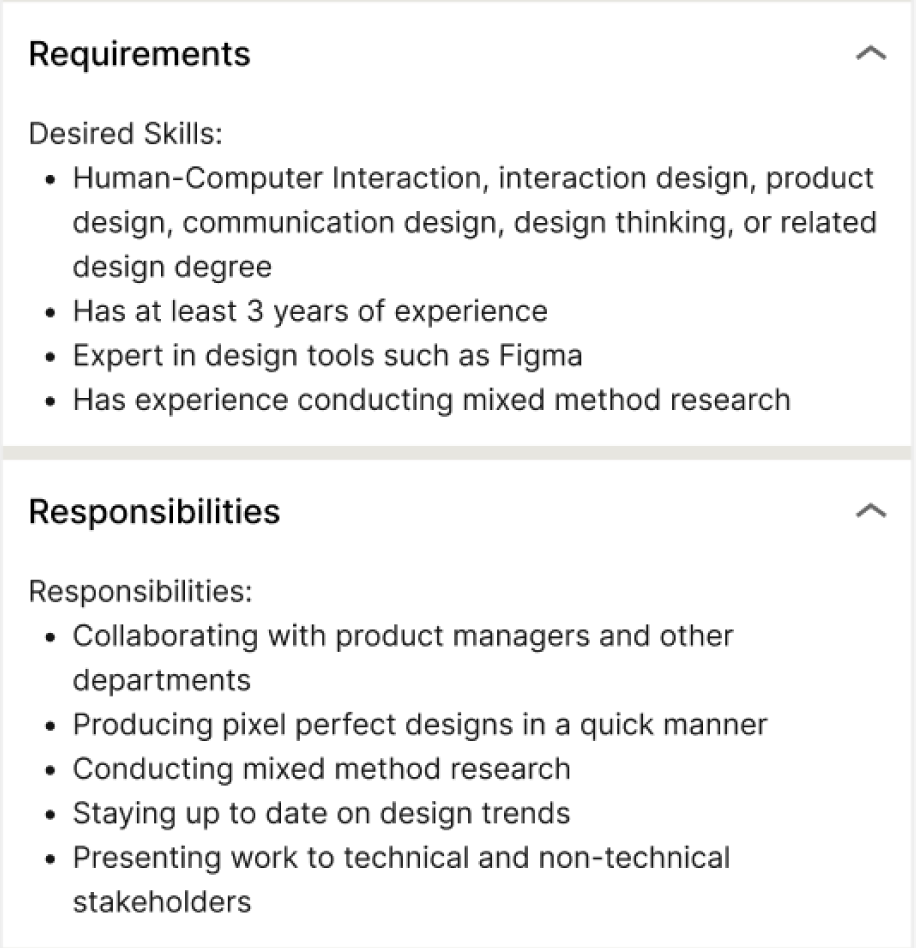Click the bold Responsibilities section heading
The image size is (916, 948).
tap(154, 512)
